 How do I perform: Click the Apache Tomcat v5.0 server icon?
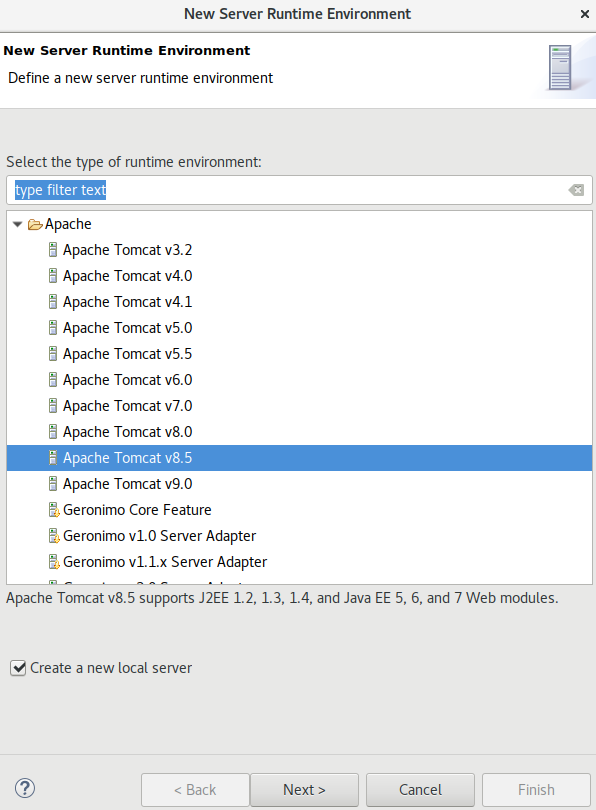(x=53, y=328)
